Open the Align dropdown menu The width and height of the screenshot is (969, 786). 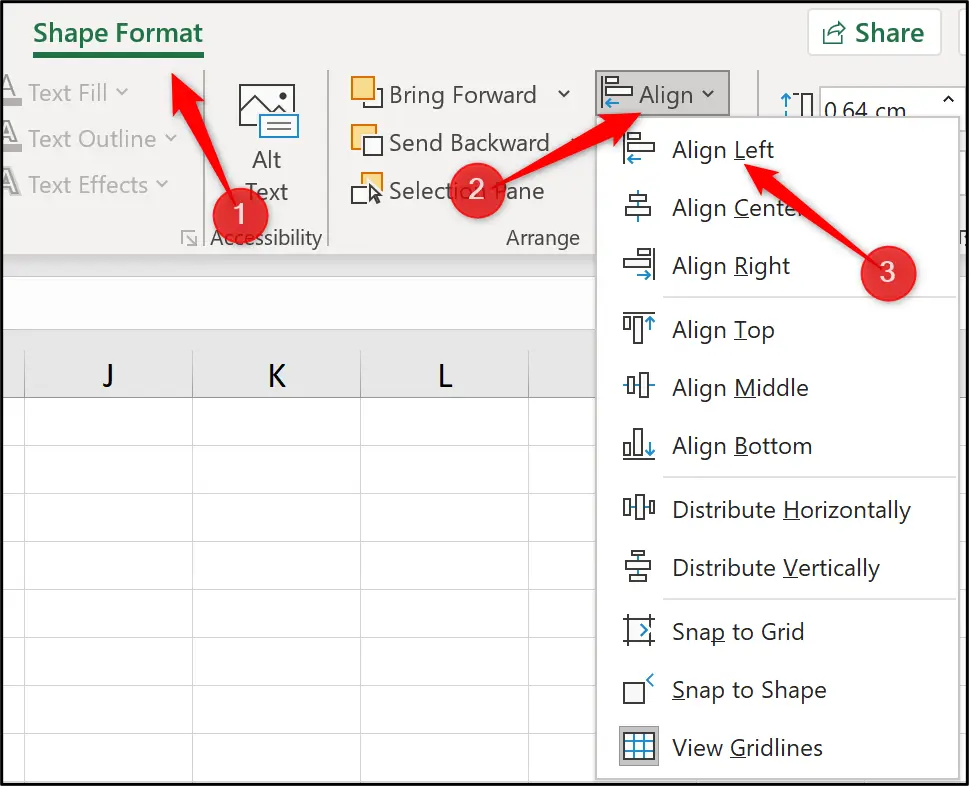point(662,93)
